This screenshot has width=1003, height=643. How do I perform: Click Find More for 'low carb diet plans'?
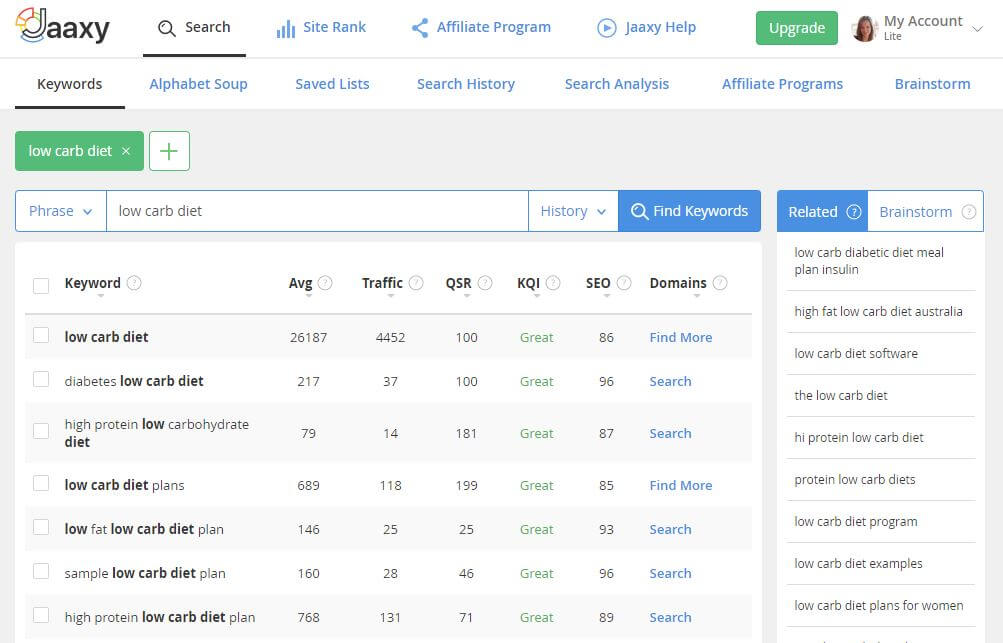(x=681, y=485)
